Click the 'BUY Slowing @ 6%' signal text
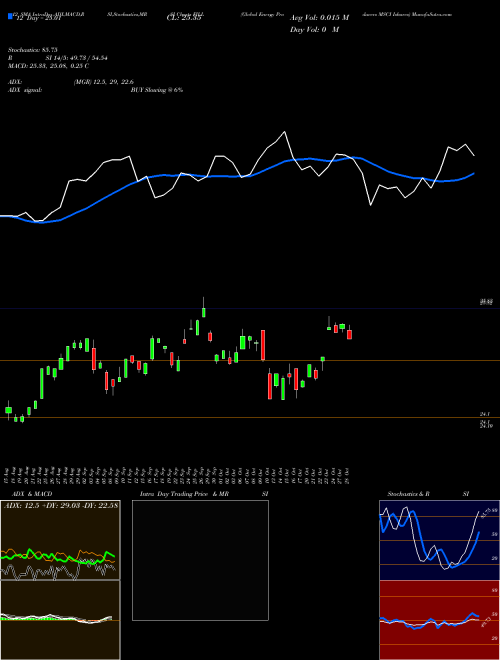This screenshot has width=500, height=660. click(157, 90)
